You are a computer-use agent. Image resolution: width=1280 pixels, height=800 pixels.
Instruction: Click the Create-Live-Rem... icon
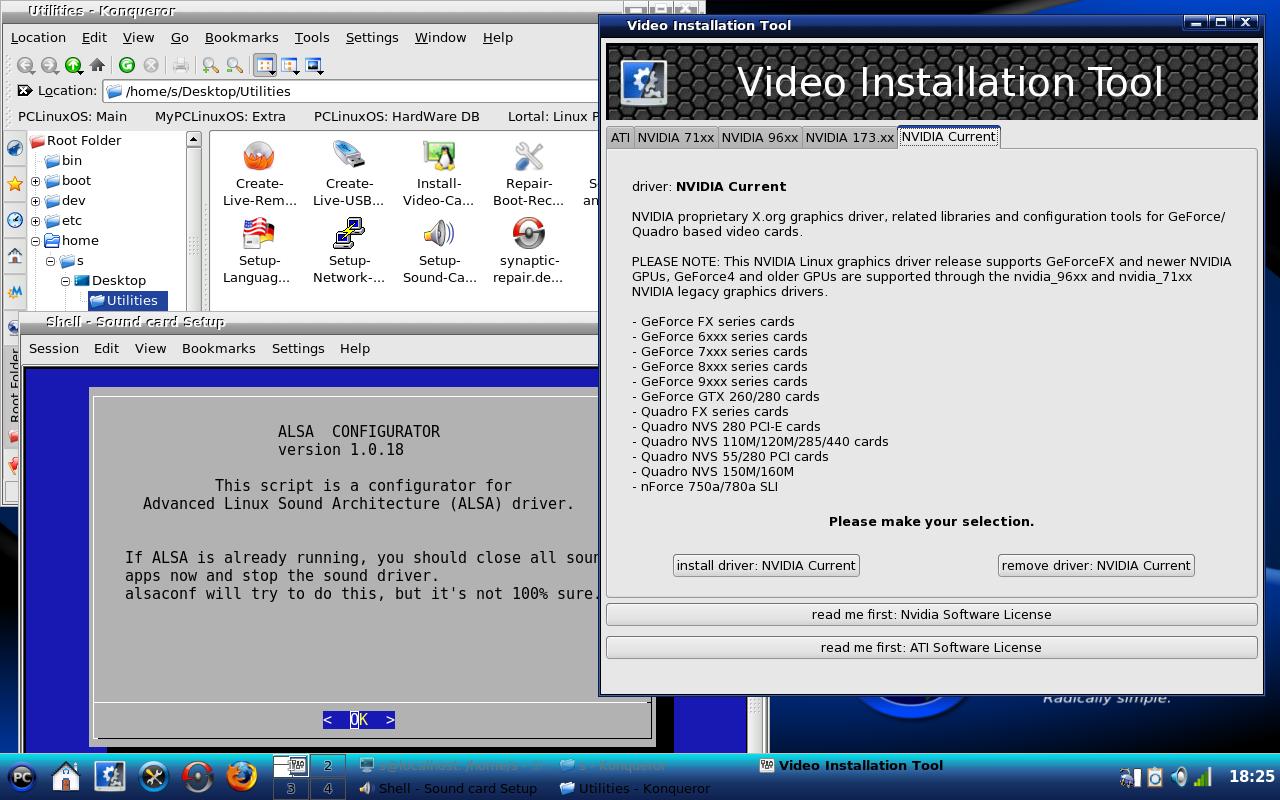click(x=259, y=172)
